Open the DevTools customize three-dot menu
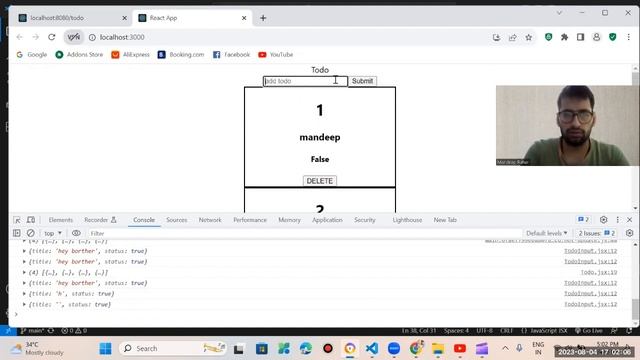The height and width of the screenshot is (360, 640). point(618,220)
